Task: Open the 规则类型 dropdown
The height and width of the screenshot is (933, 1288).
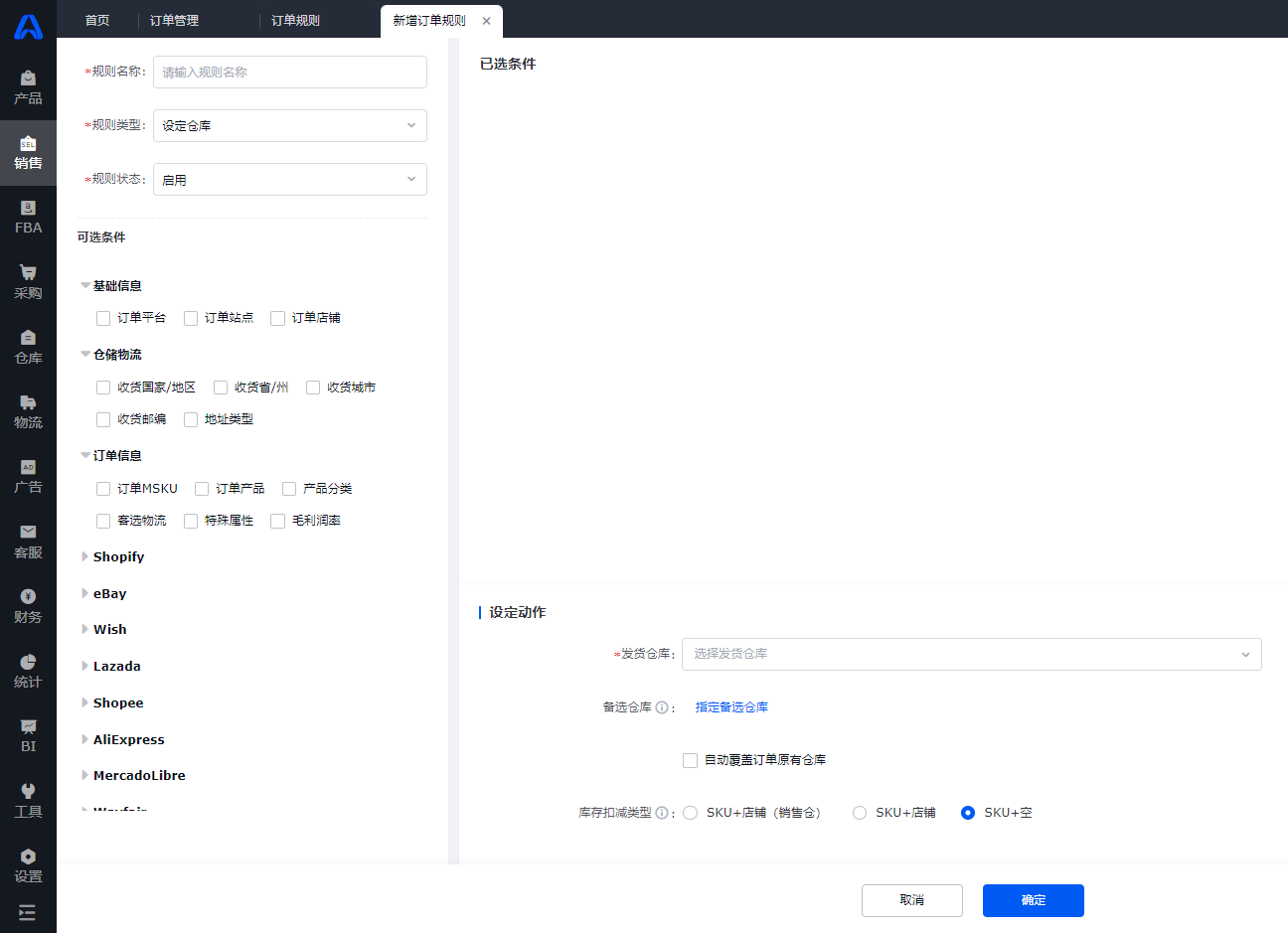Action: coord(290,125)
